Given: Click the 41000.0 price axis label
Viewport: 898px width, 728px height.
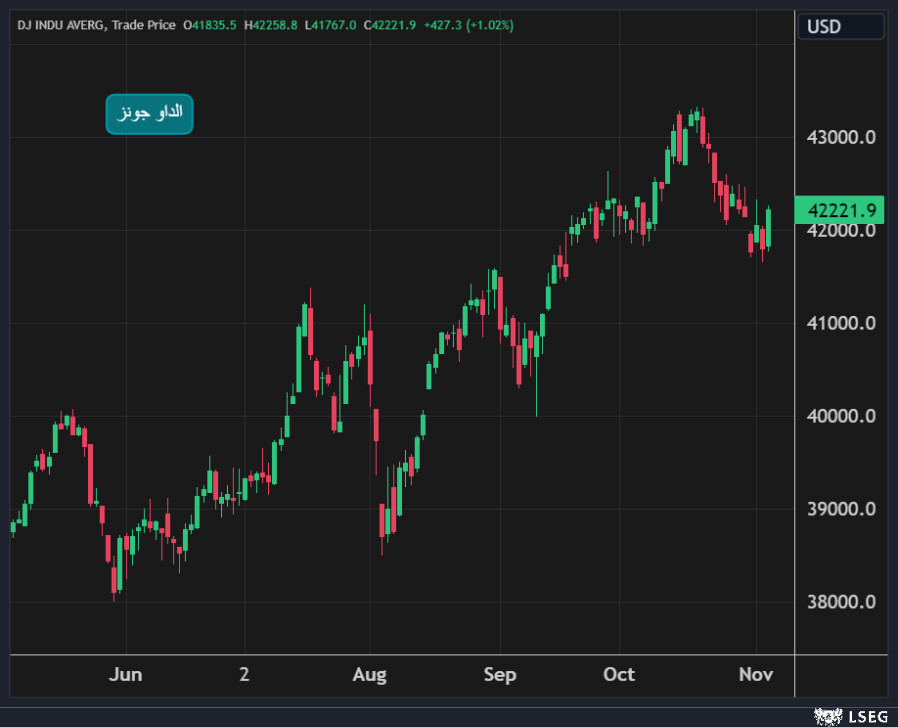Looking at the screenshot, I should [840, 323].
